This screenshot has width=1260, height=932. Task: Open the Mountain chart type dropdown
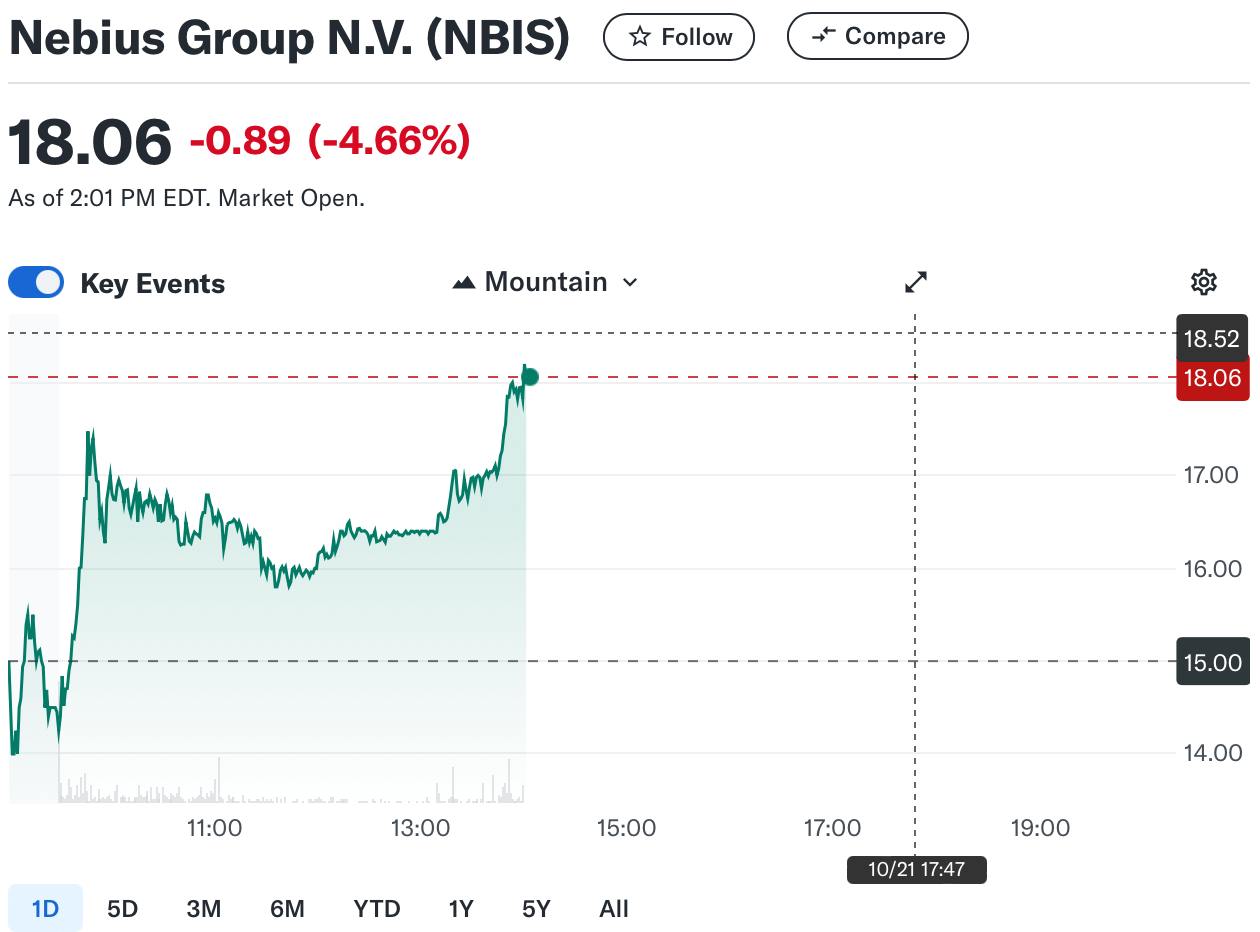pyautogui.click(x=545, y=283)
